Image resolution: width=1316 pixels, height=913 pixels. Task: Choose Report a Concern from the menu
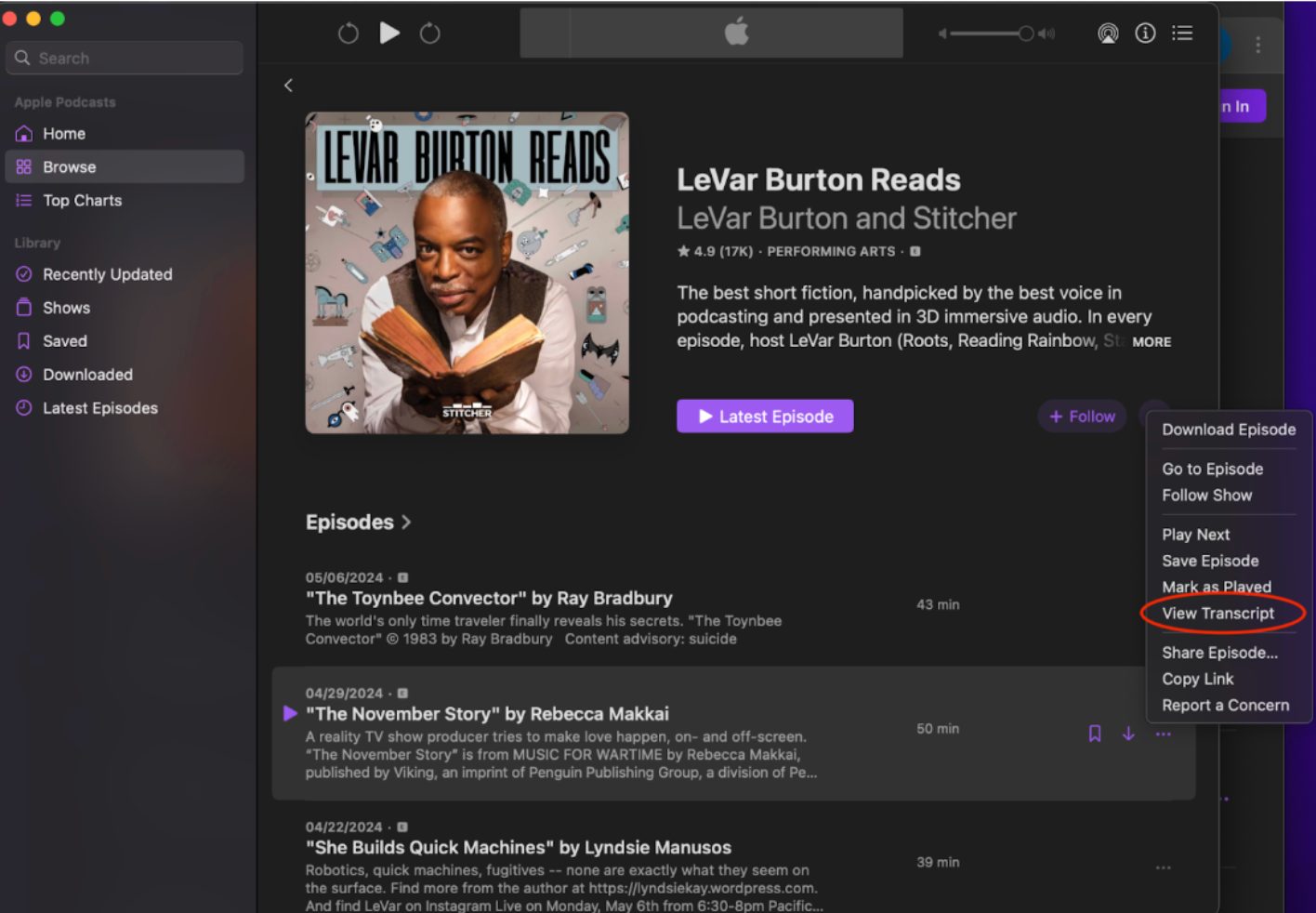[x=1226, y=705]
